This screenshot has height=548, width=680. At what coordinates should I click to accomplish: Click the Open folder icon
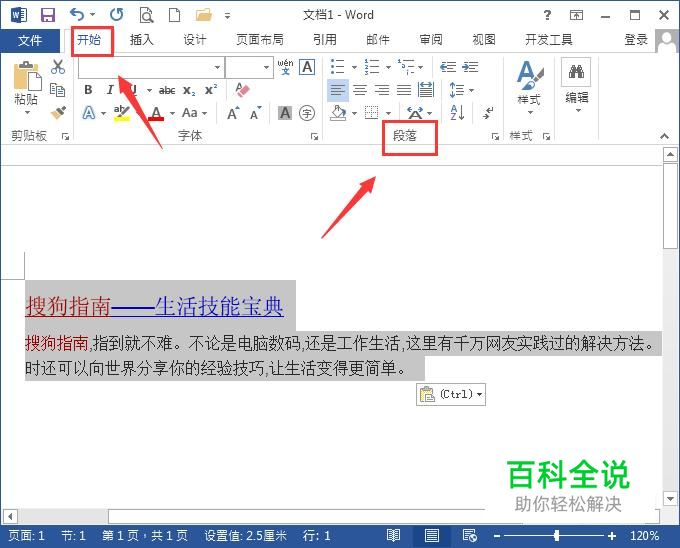coord(203,15)
